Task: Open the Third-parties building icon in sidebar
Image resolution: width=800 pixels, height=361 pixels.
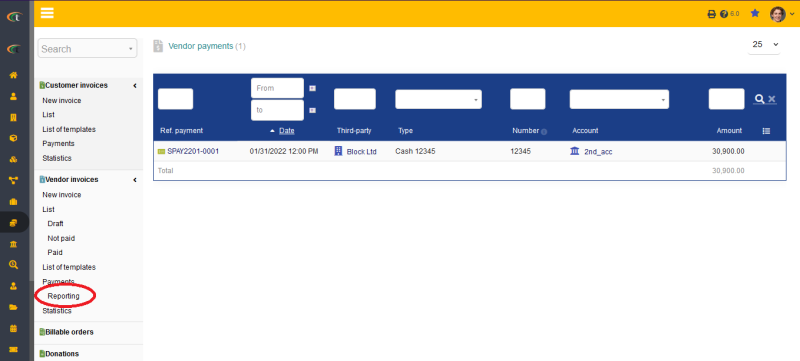Action: point(14,117)
